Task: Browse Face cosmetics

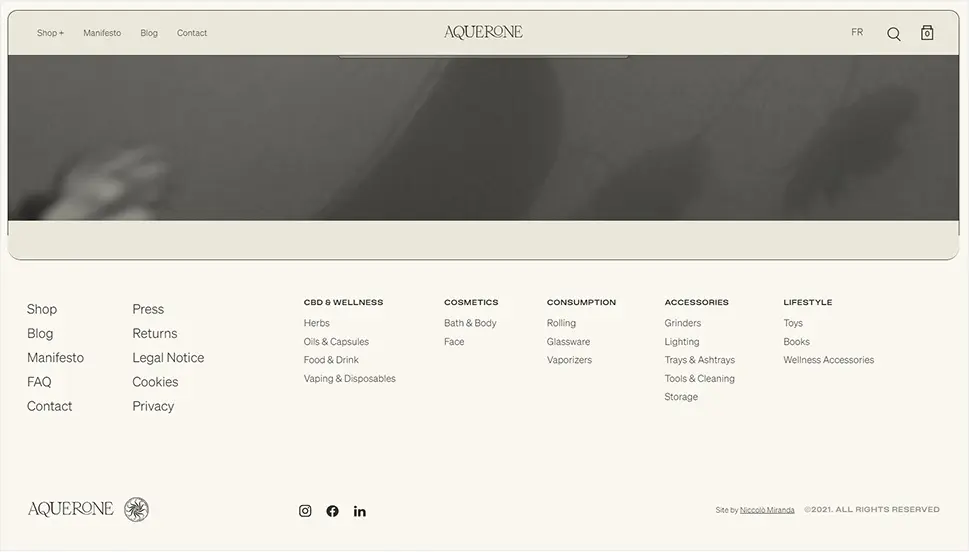Action: [x=454, y=341]
